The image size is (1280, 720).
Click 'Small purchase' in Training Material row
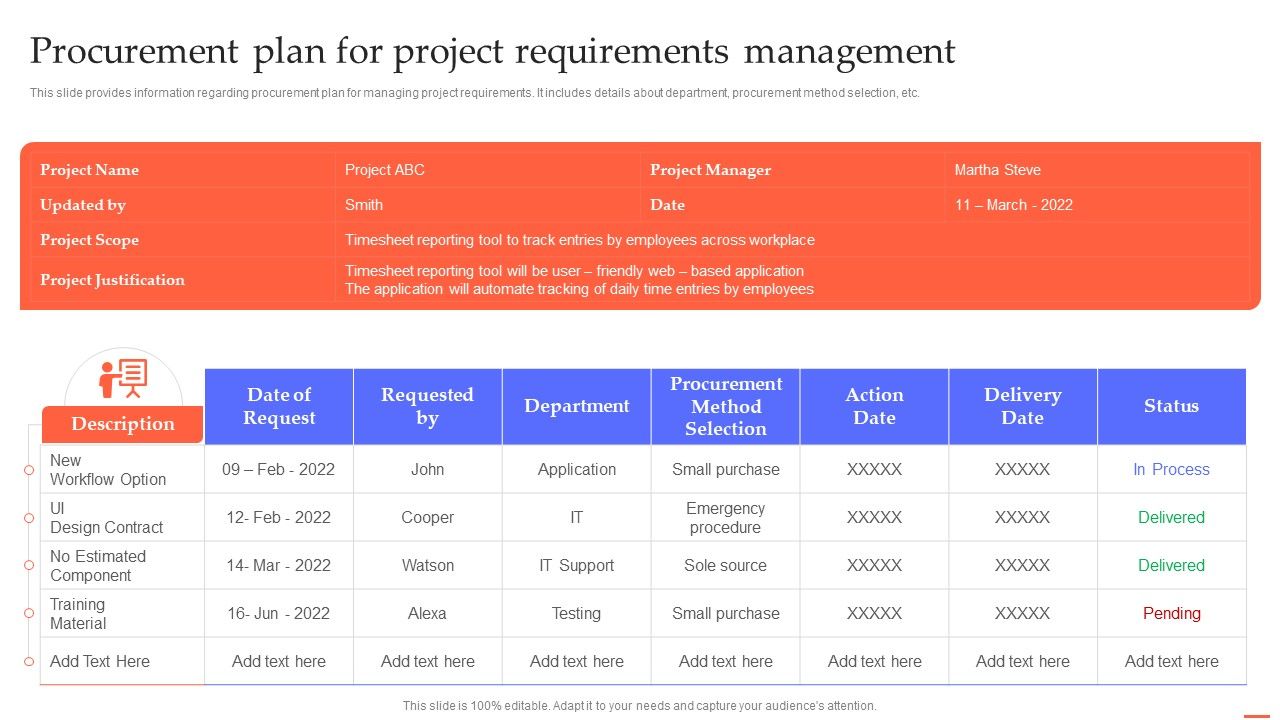[x=726, y=613]
